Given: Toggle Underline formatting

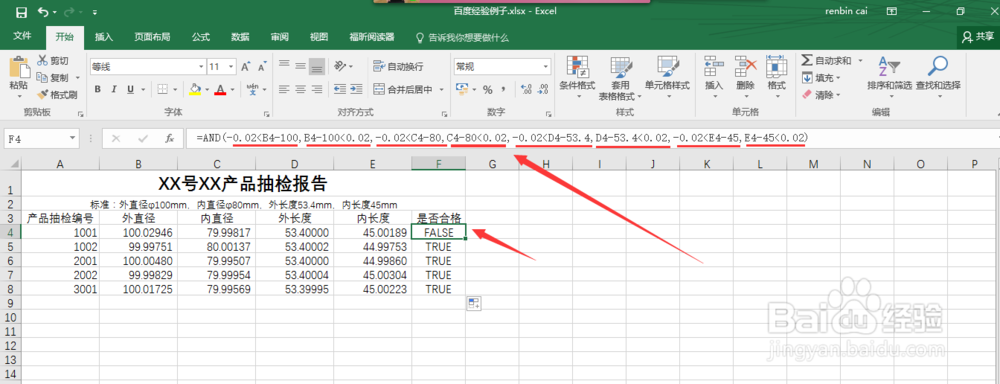Looking at the screenshot, I should (130, 89).
